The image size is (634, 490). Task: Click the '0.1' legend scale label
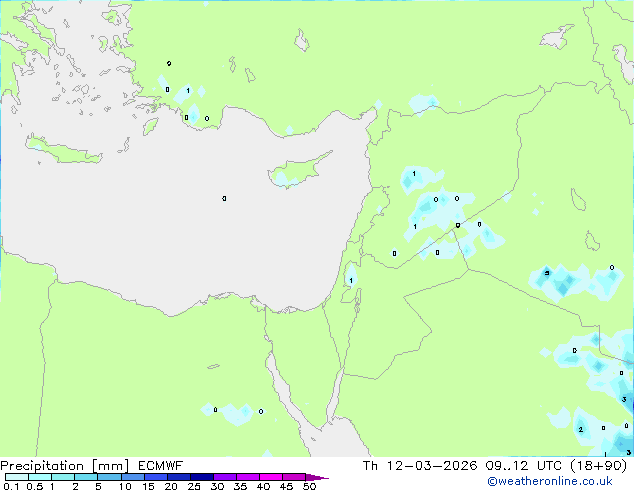tap(11, 486)
